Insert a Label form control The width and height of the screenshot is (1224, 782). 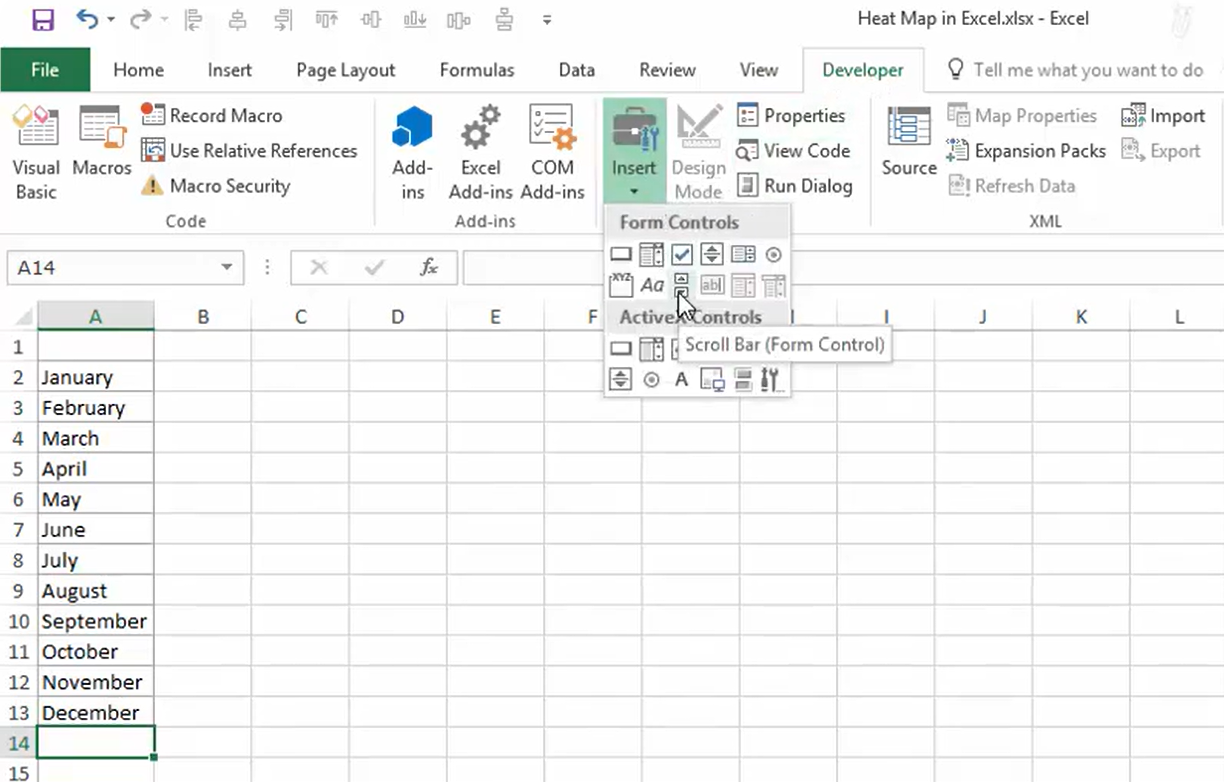(x=651, y=286)
